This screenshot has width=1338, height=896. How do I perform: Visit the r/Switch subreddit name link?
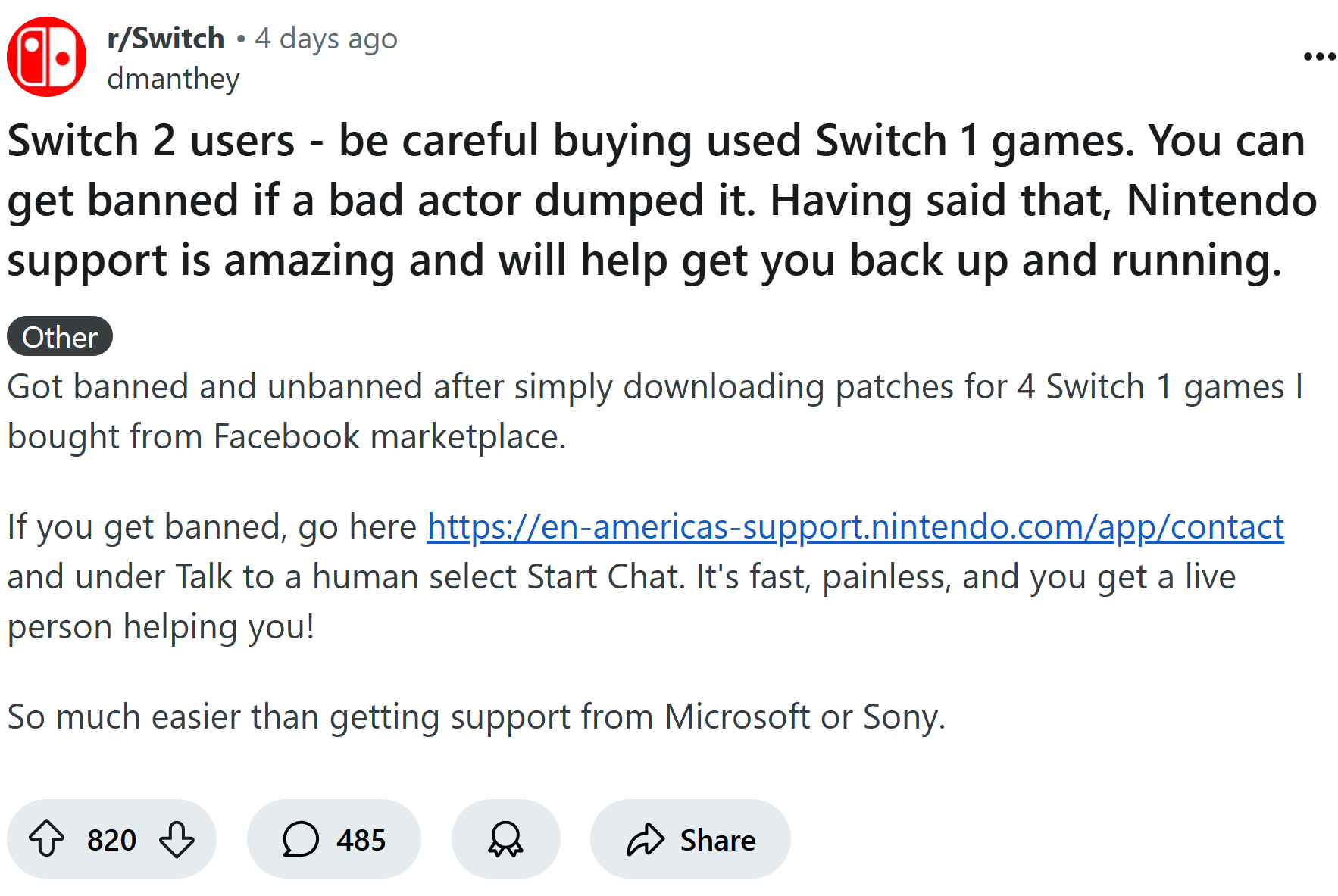(166, 39)
